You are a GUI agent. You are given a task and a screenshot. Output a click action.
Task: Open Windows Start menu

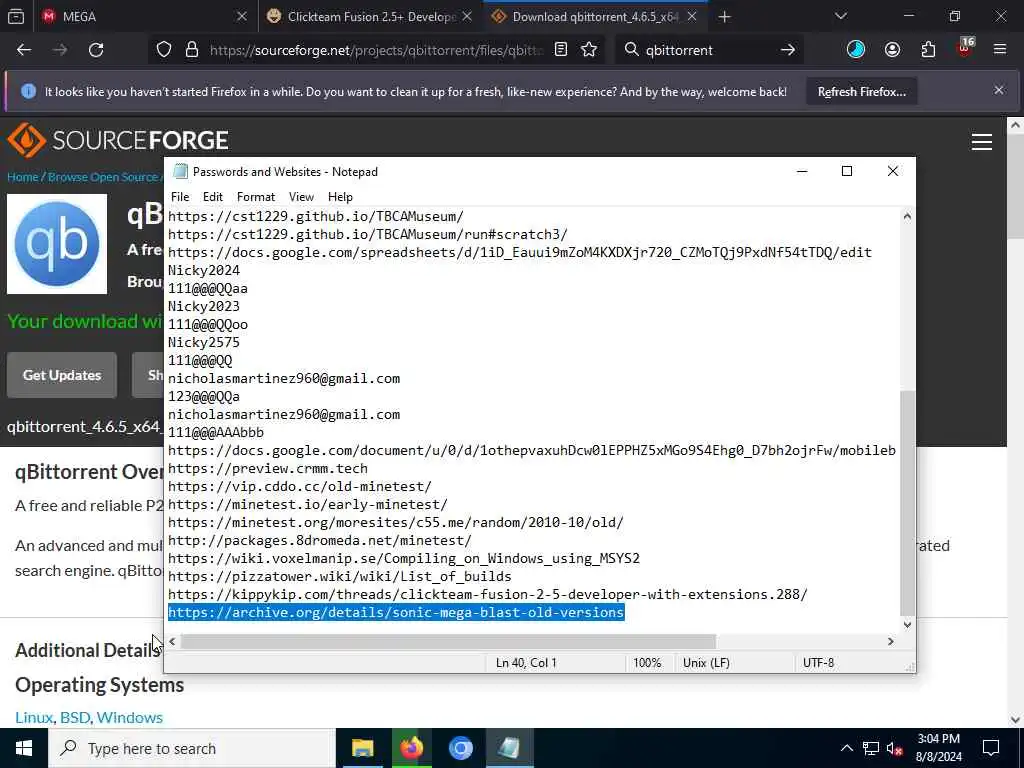(x=24, y=748)
